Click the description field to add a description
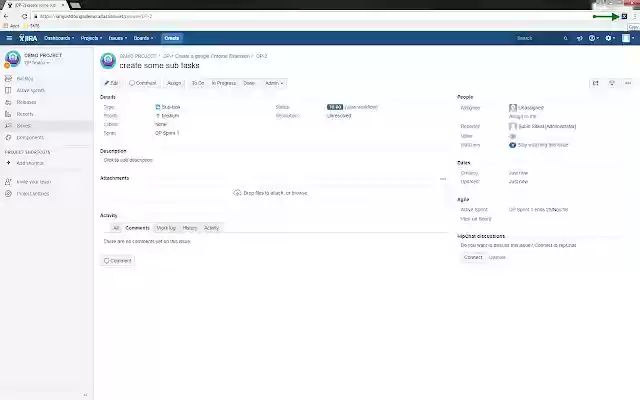The height and width of the screenshot is (400, 640). (x=128, y=160)
